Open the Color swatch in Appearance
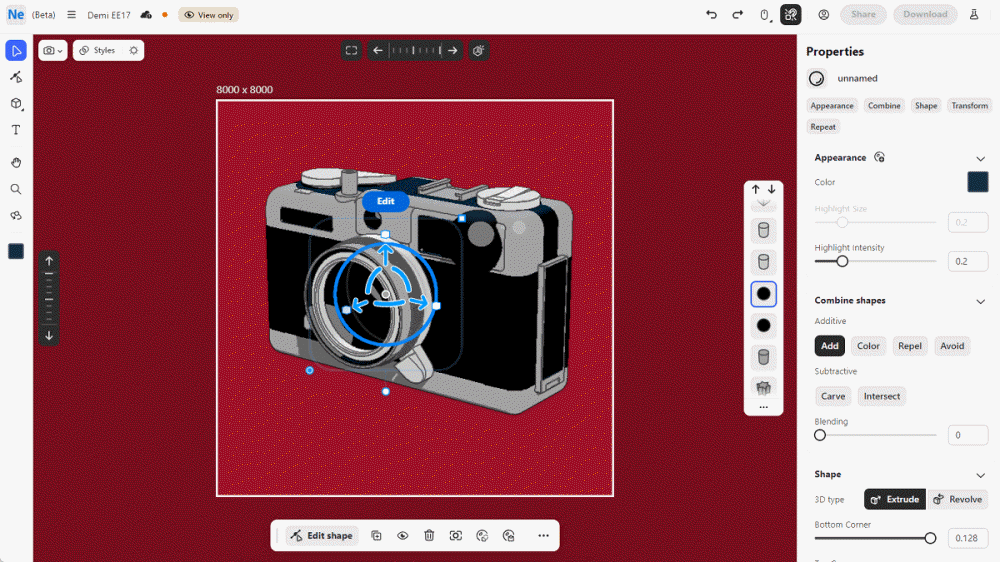 click(977, 182)
